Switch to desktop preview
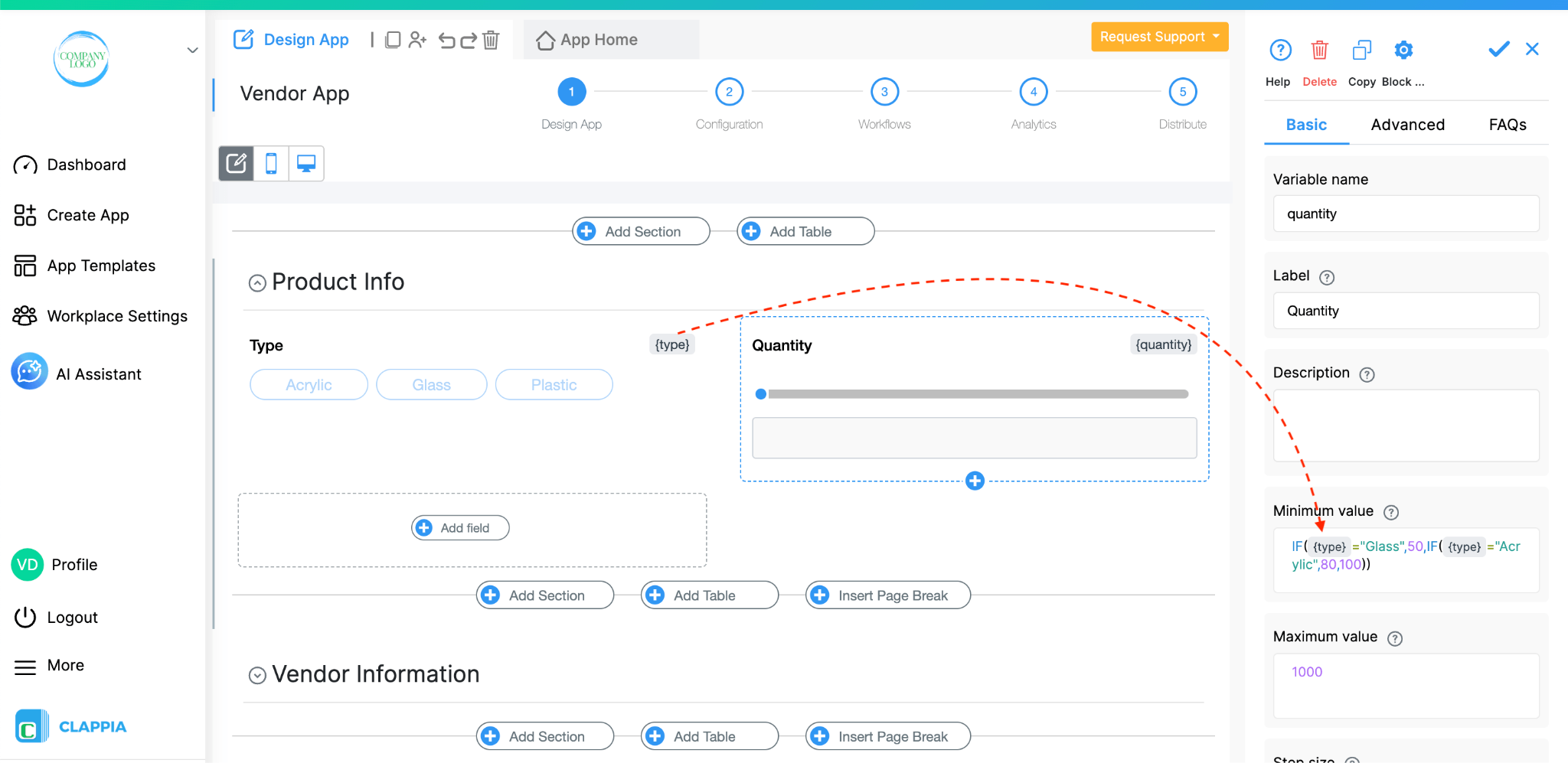Viewport: 1568px width, 763px height. [x=306, y=163]
